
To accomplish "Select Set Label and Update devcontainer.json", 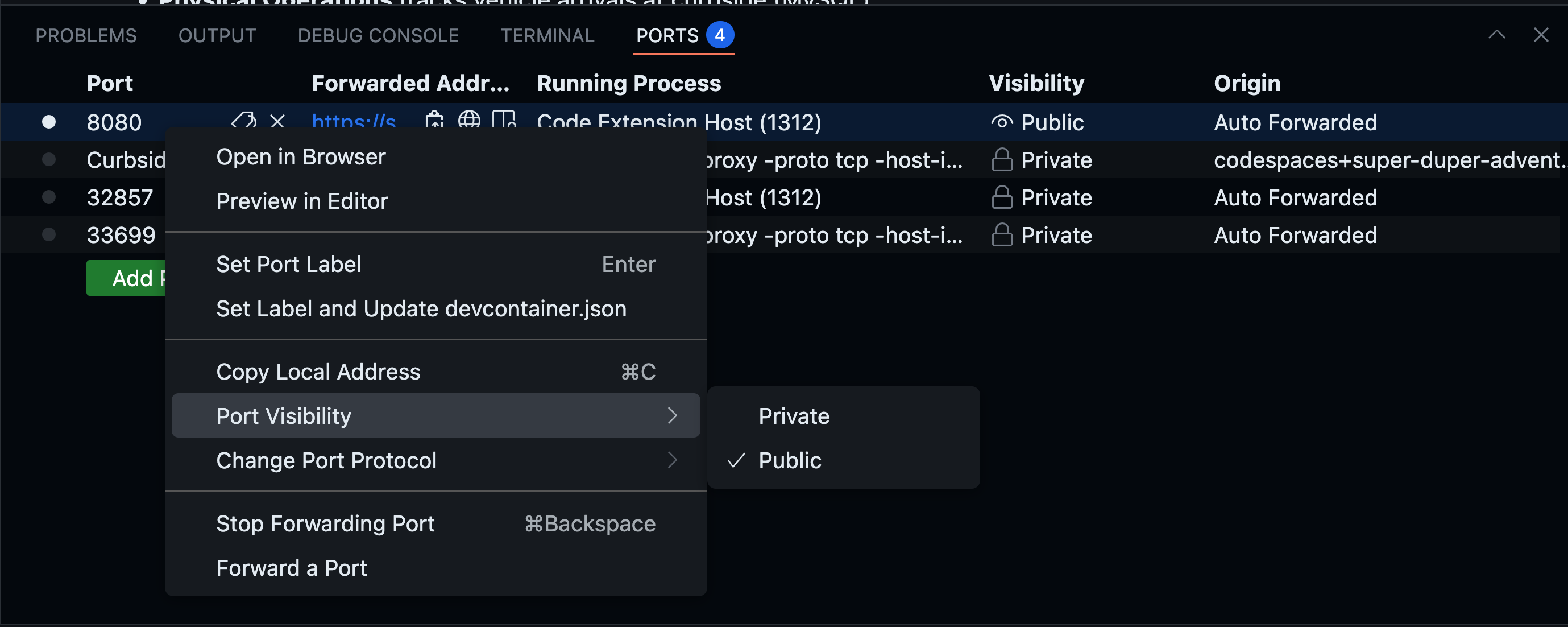I will tap(421, 308).
